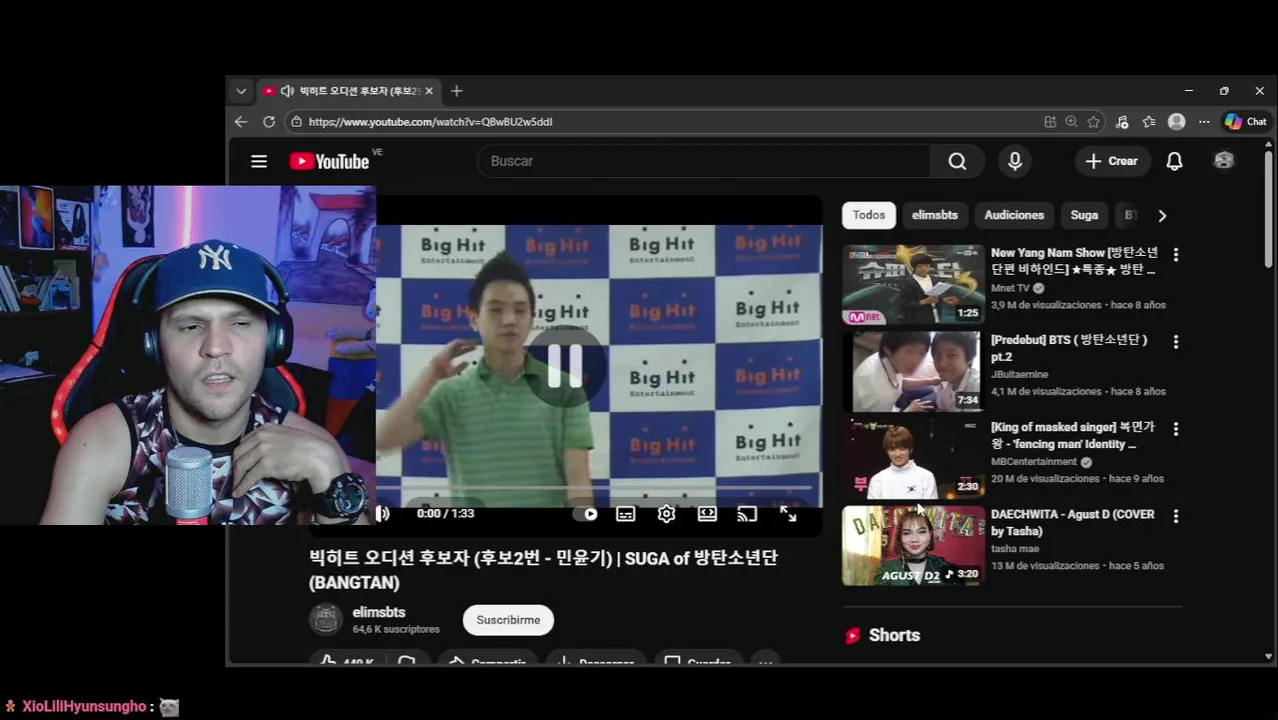Viewport: 1278px width, 720px height.
Task: Open the browser profile icon
Action: pyautogui.click(x=1177, y=122)
